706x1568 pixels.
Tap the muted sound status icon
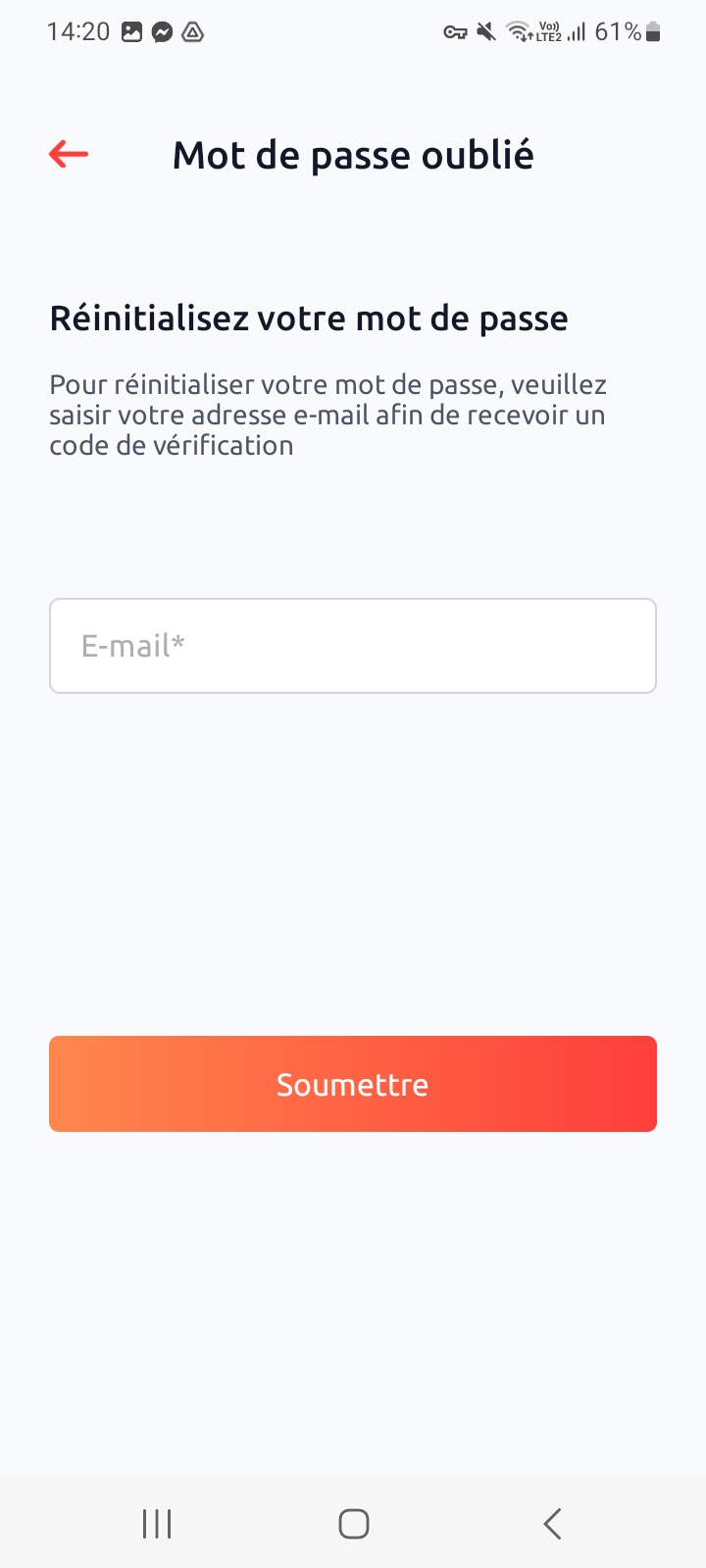(x=485, y=32)
